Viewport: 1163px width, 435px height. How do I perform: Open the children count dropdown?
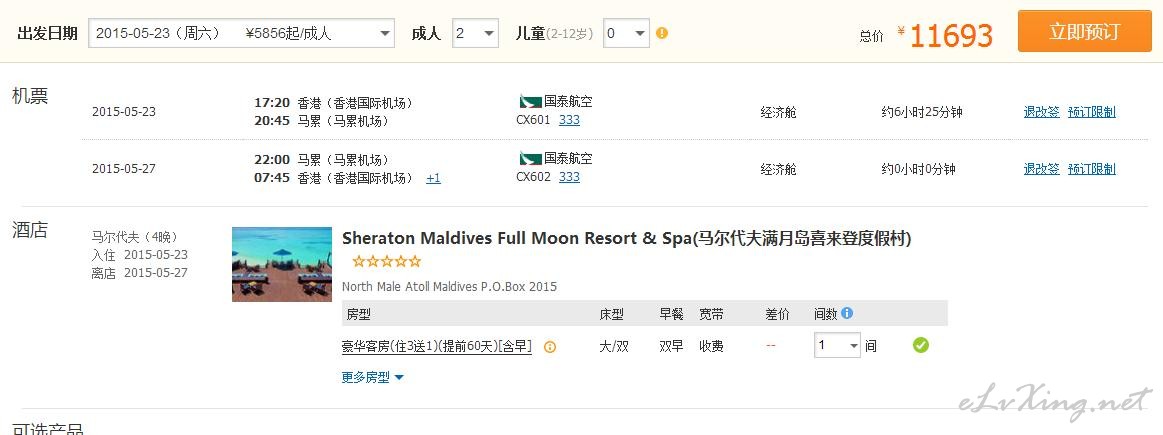click(626, 33)
